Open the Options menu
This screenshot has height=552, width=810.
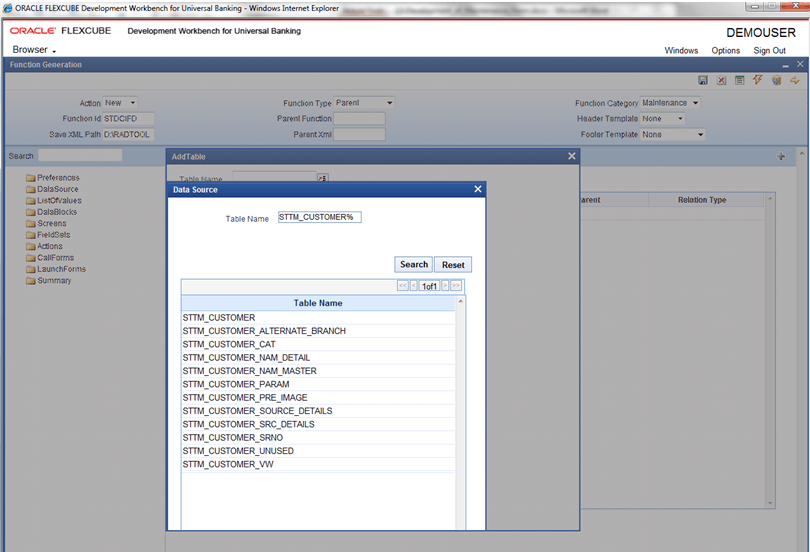[x=725, y=51]
